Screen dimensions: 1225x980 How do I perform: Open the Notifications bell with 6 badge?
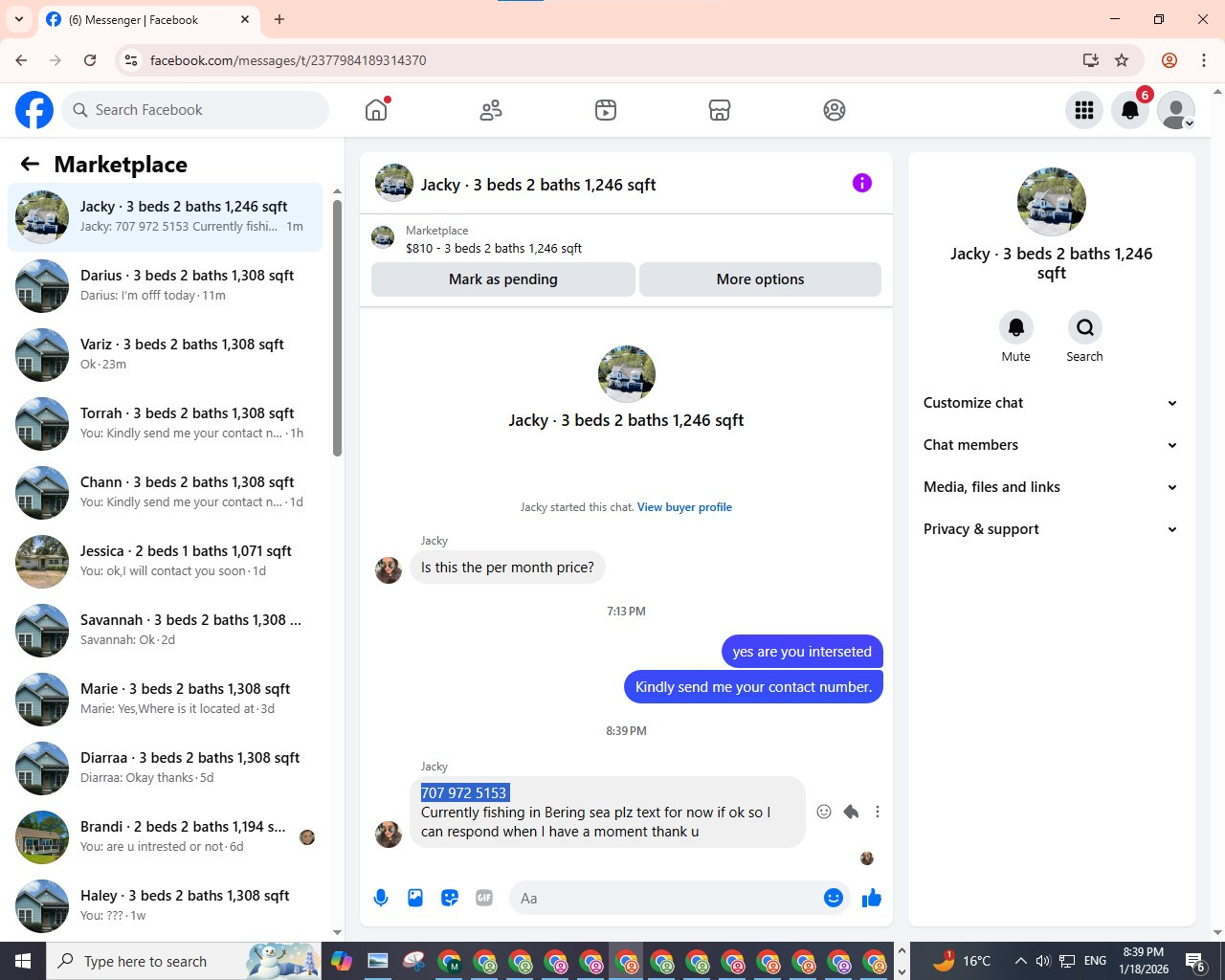(1130, 110)
